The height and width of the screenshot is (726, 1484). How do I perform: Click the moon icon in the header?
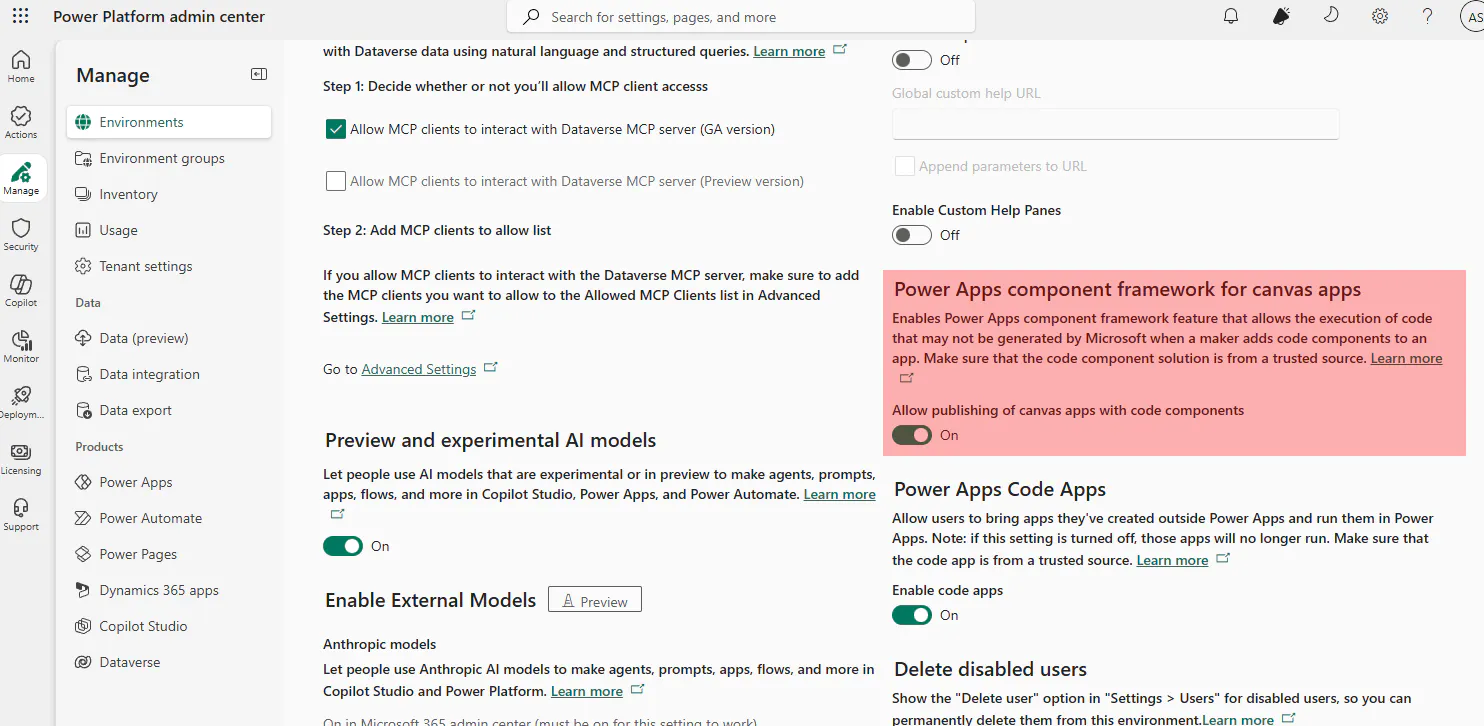[1330, 16]
